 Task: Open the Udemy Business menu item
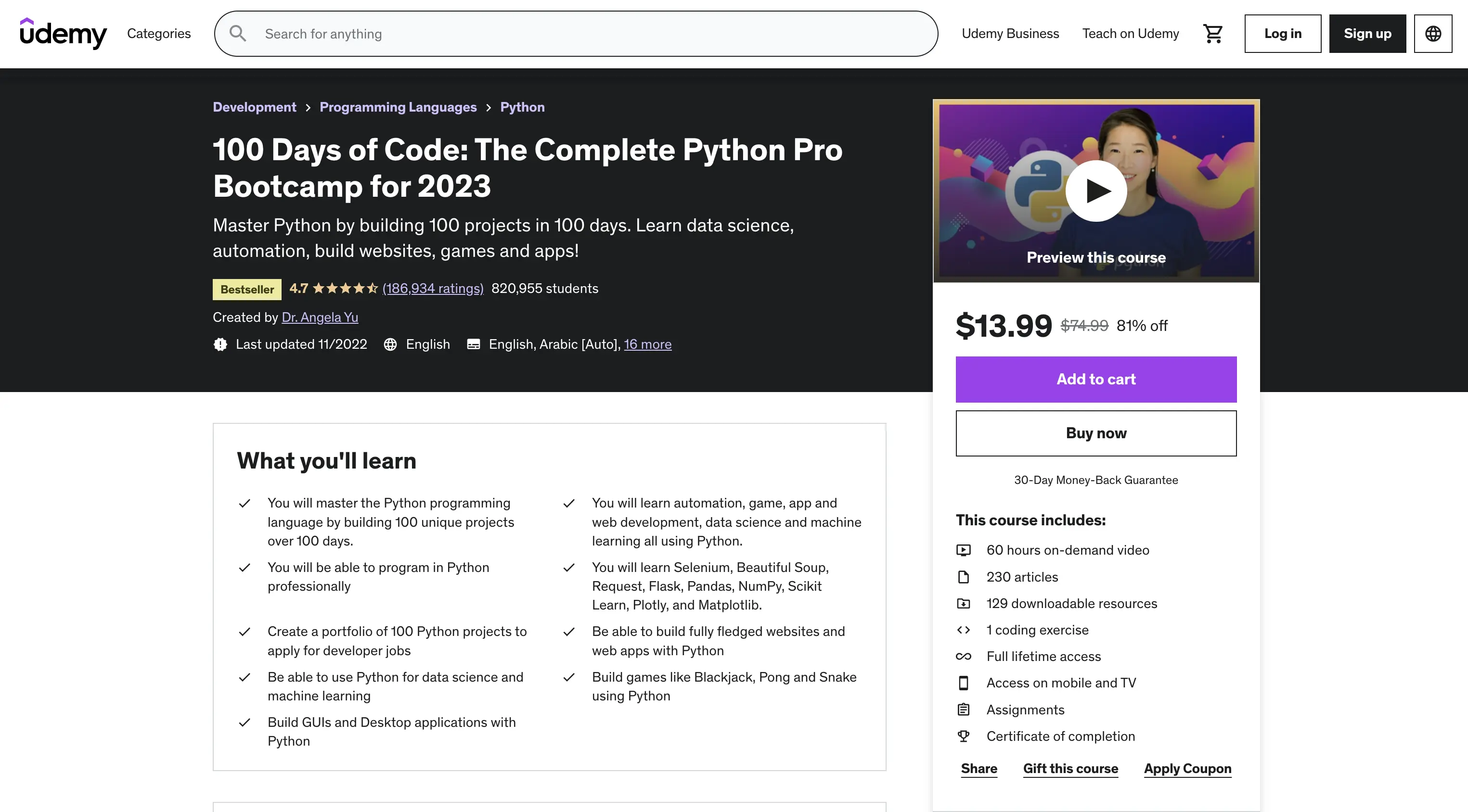[1010, 33]
